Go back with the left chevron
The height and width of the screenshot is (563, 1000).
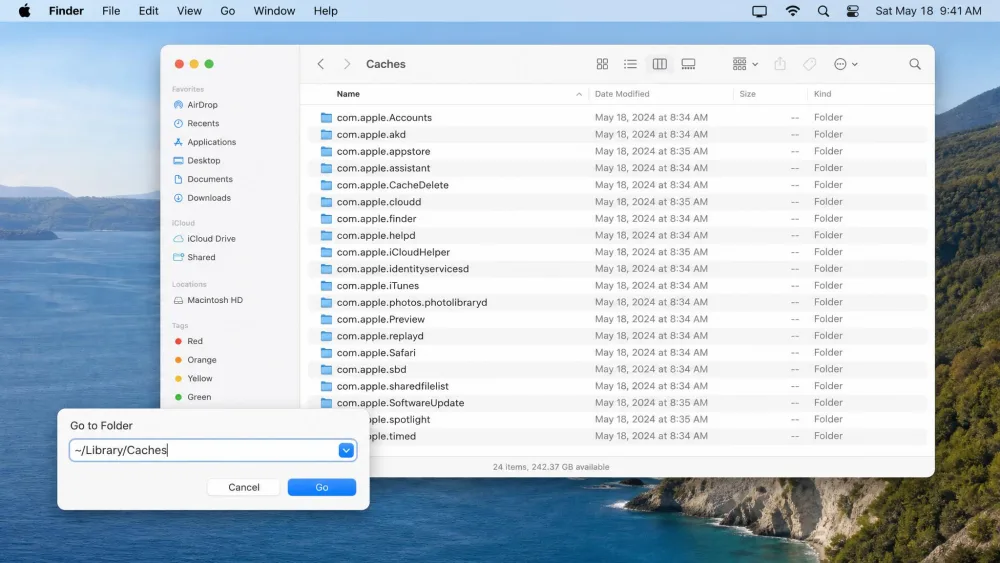click(x=321, y=64)
